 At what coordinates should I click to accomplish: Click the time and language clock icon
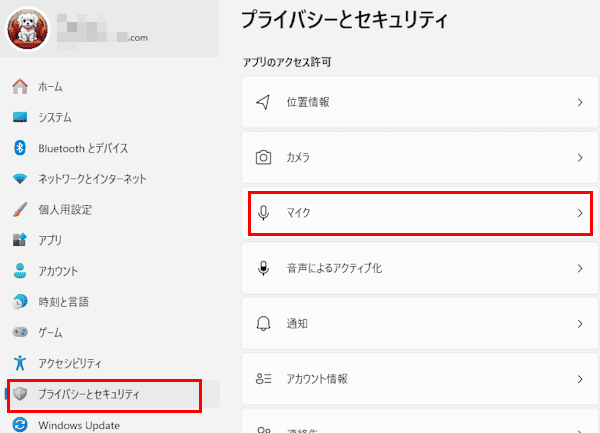pos(20,301)
